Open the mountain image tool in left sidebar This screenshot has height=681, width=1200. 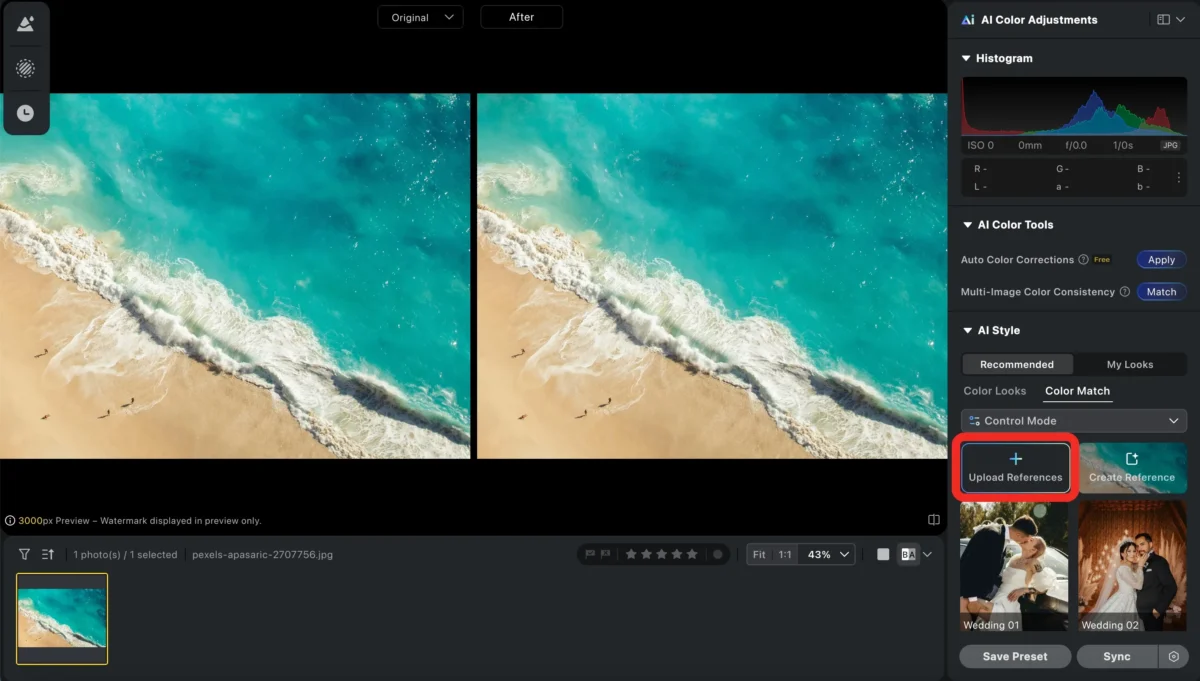pyautogui.click(x=26, y=24)
